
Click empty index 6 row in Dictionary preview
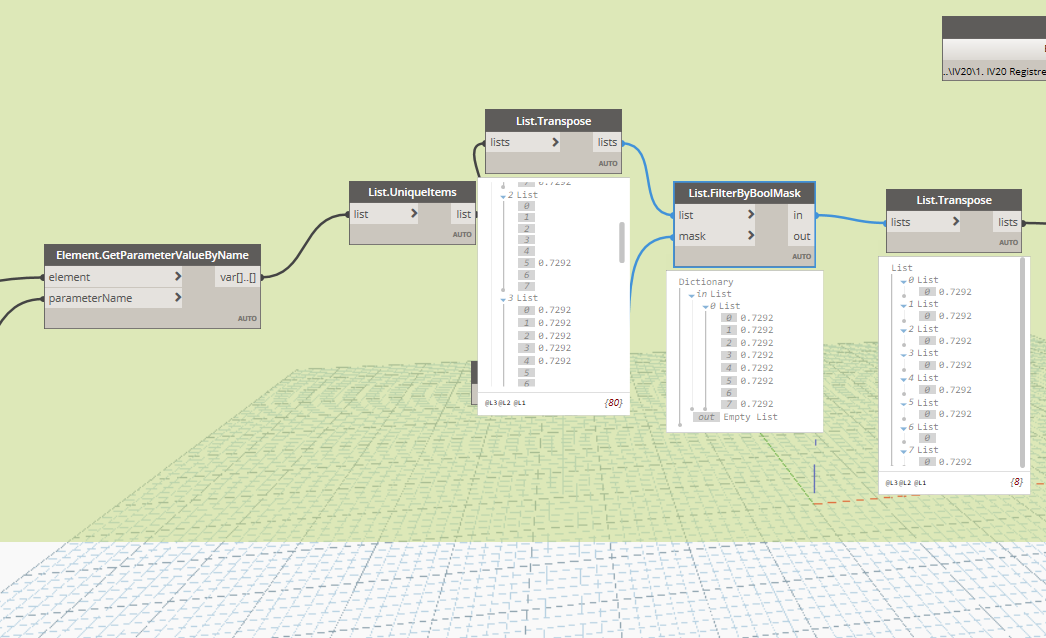coord(728,392)
